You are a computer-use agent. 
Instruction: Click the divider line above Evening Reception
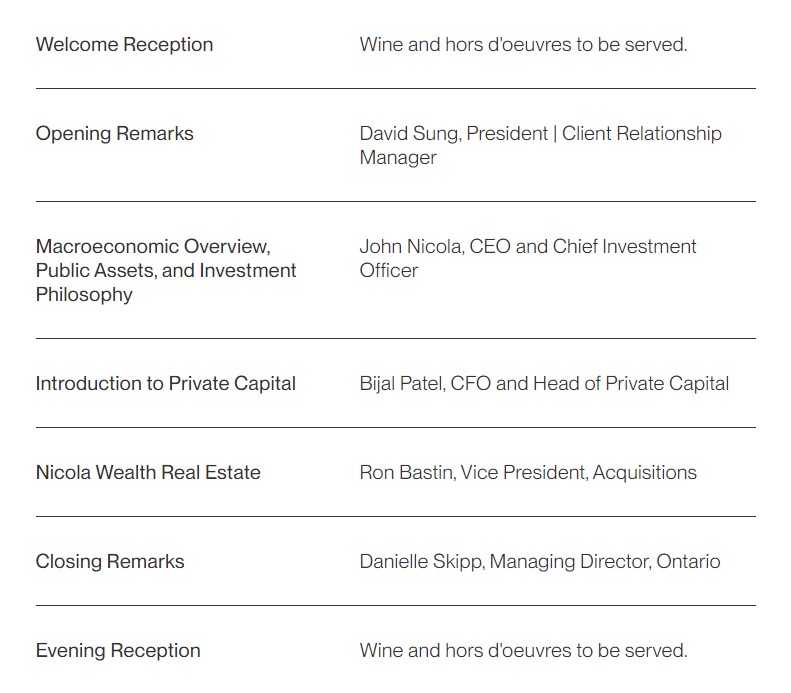point(396,605)
